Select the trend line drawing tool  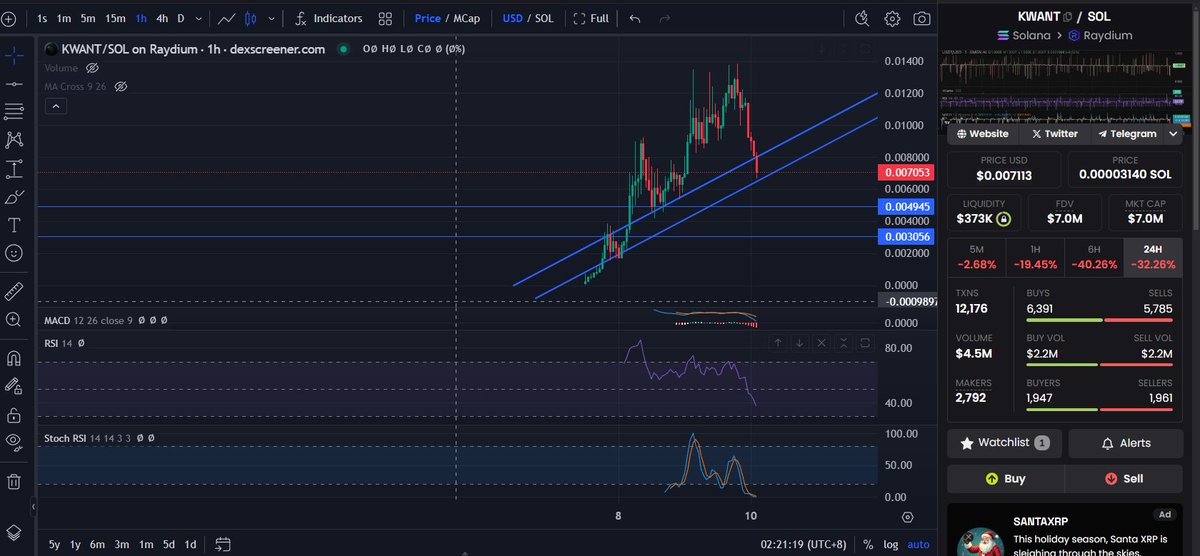pos(14,83)
